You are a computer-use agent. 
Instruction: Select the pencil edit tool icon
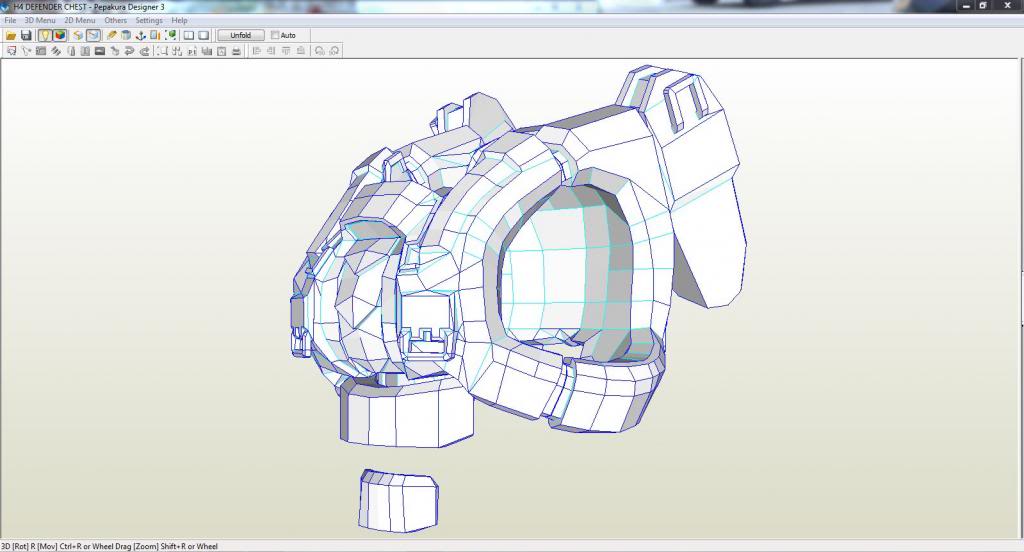(112, 35)
